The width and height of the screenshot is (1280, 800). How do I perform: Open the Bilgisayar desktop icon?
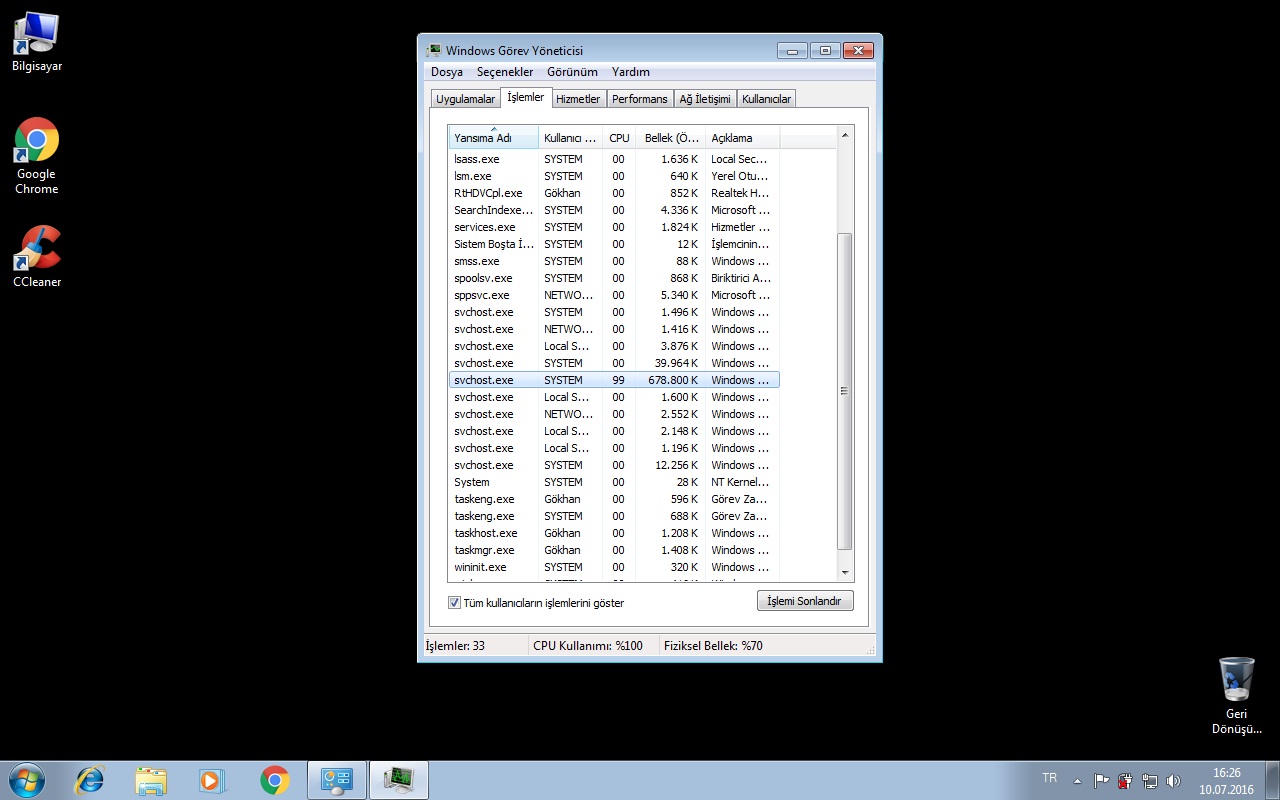[37, 42]
